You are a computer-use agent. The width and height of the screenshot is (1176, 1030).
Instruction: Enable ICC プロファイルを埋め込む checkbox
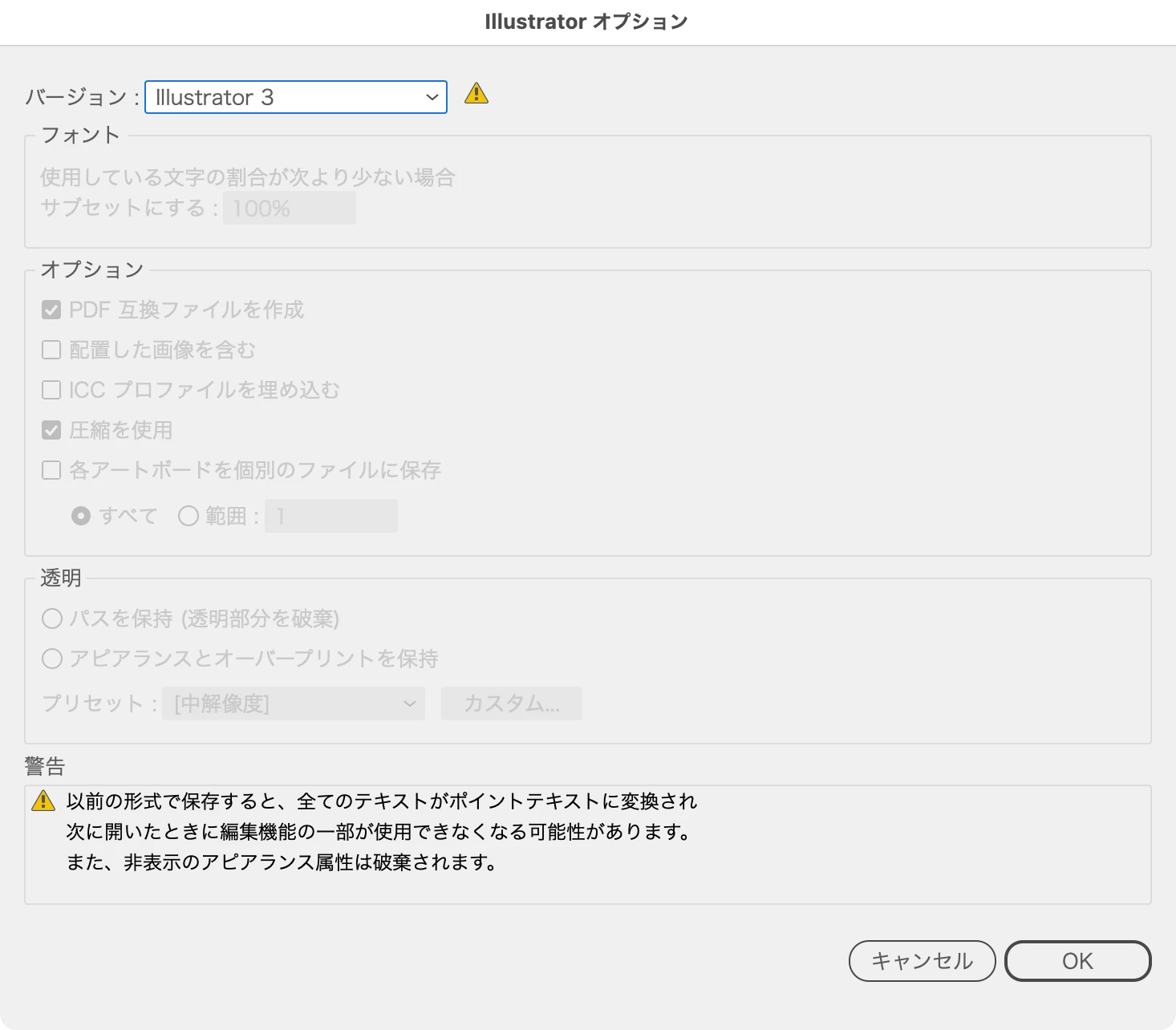click(51, 390)
